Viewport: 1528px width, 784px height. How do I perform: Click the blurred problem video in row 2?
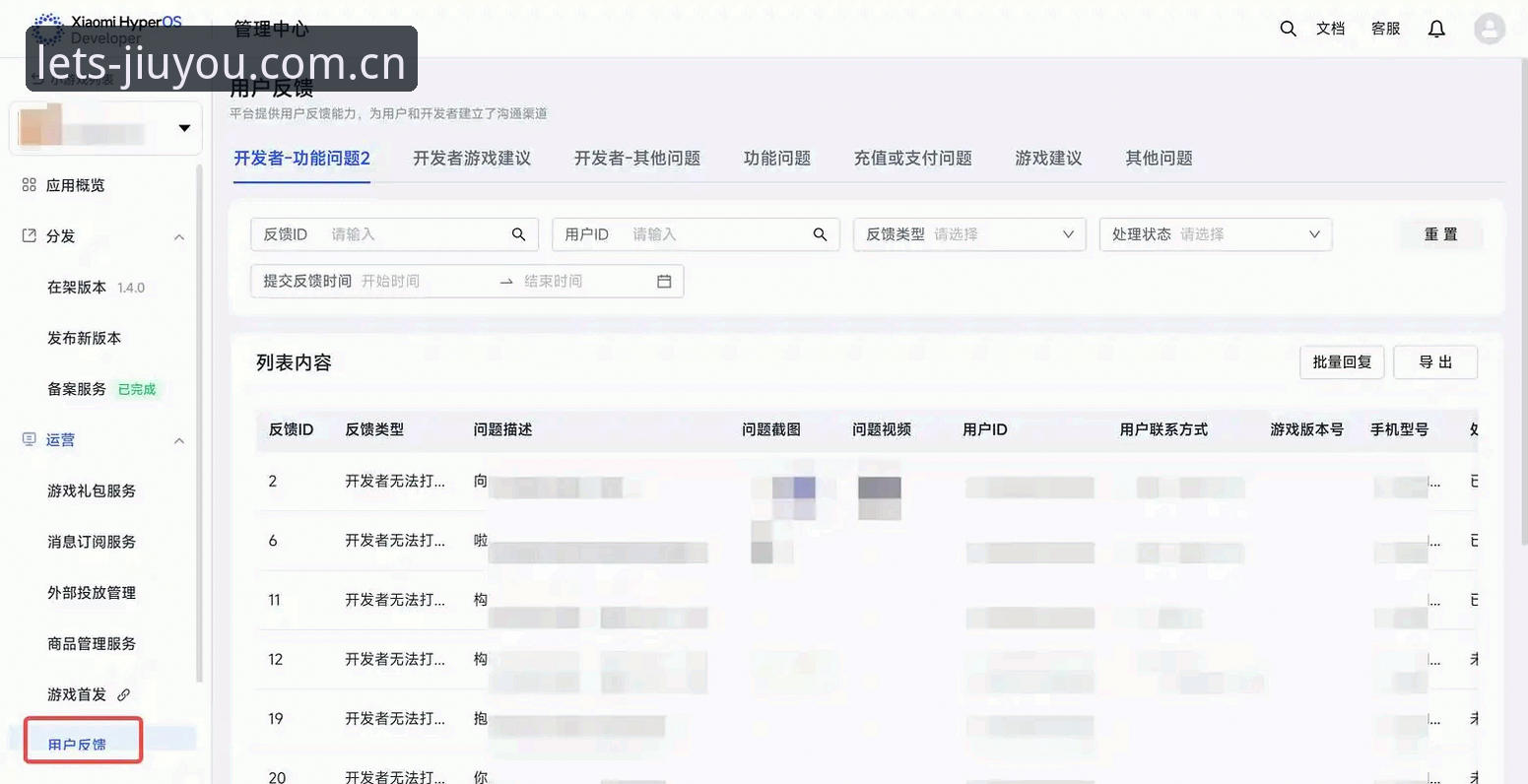click(x=880, y=497)
